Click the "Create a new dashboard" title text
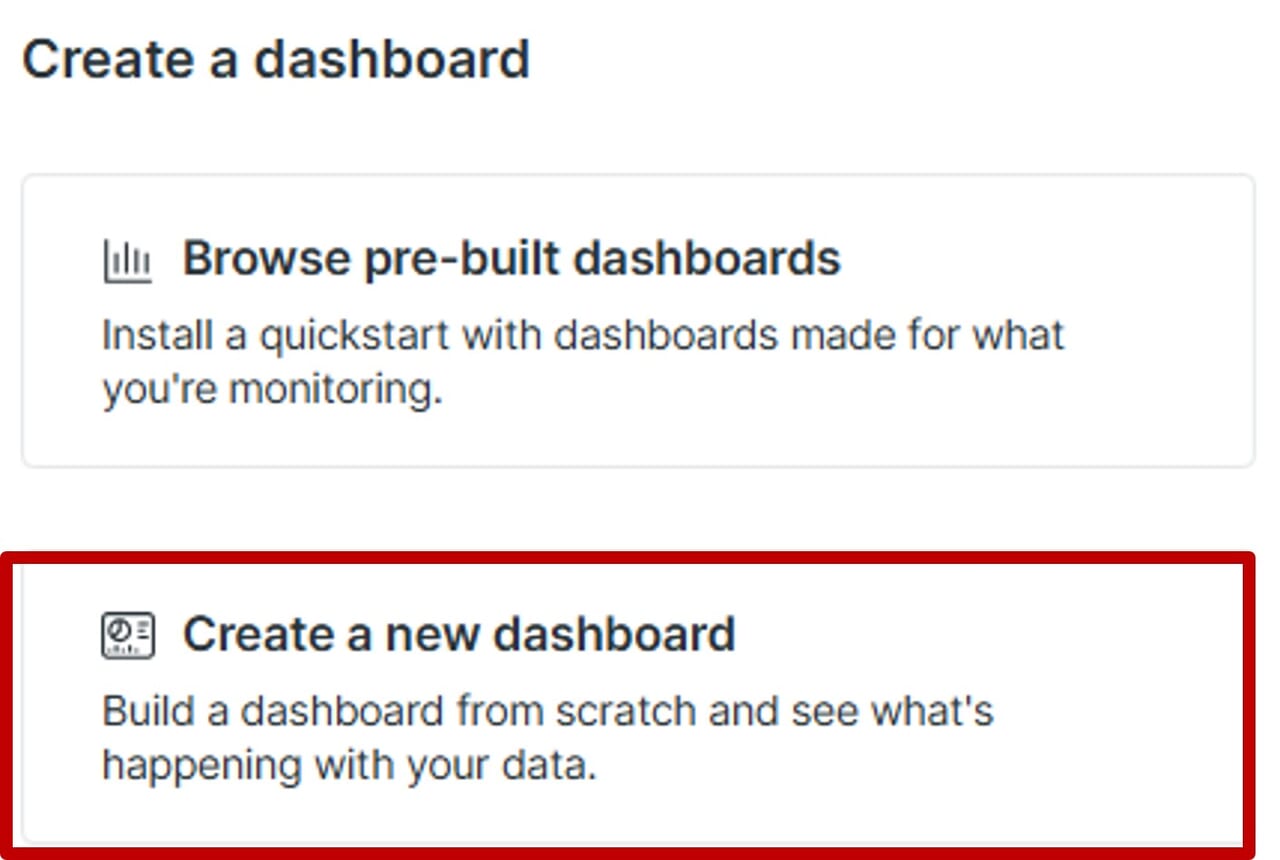This screenshot has height=860, width=1280. 459,634
